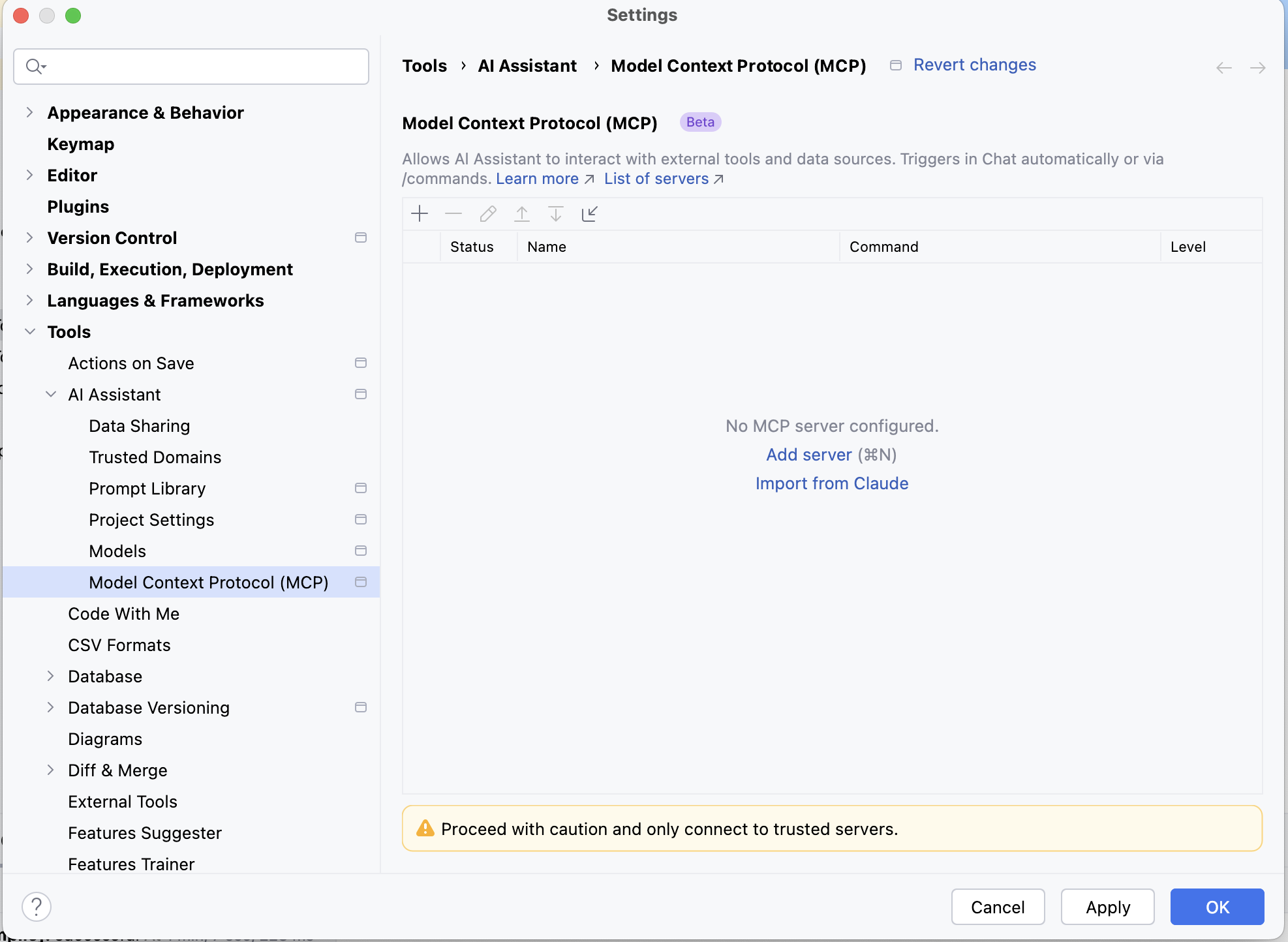This screenshot has height=942, width=1288.
Task: Click the move up arrow icon
Action: tap(522, 213)
